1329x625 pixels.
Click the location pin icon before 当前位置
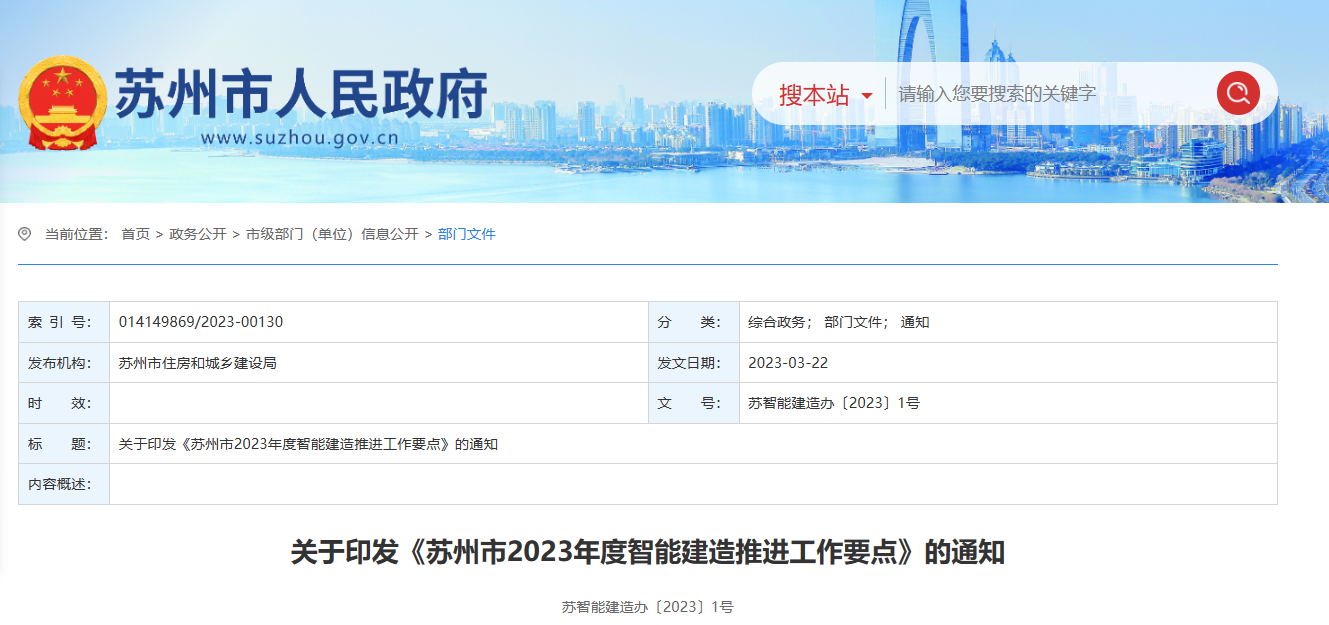click(x=25, y=234)
